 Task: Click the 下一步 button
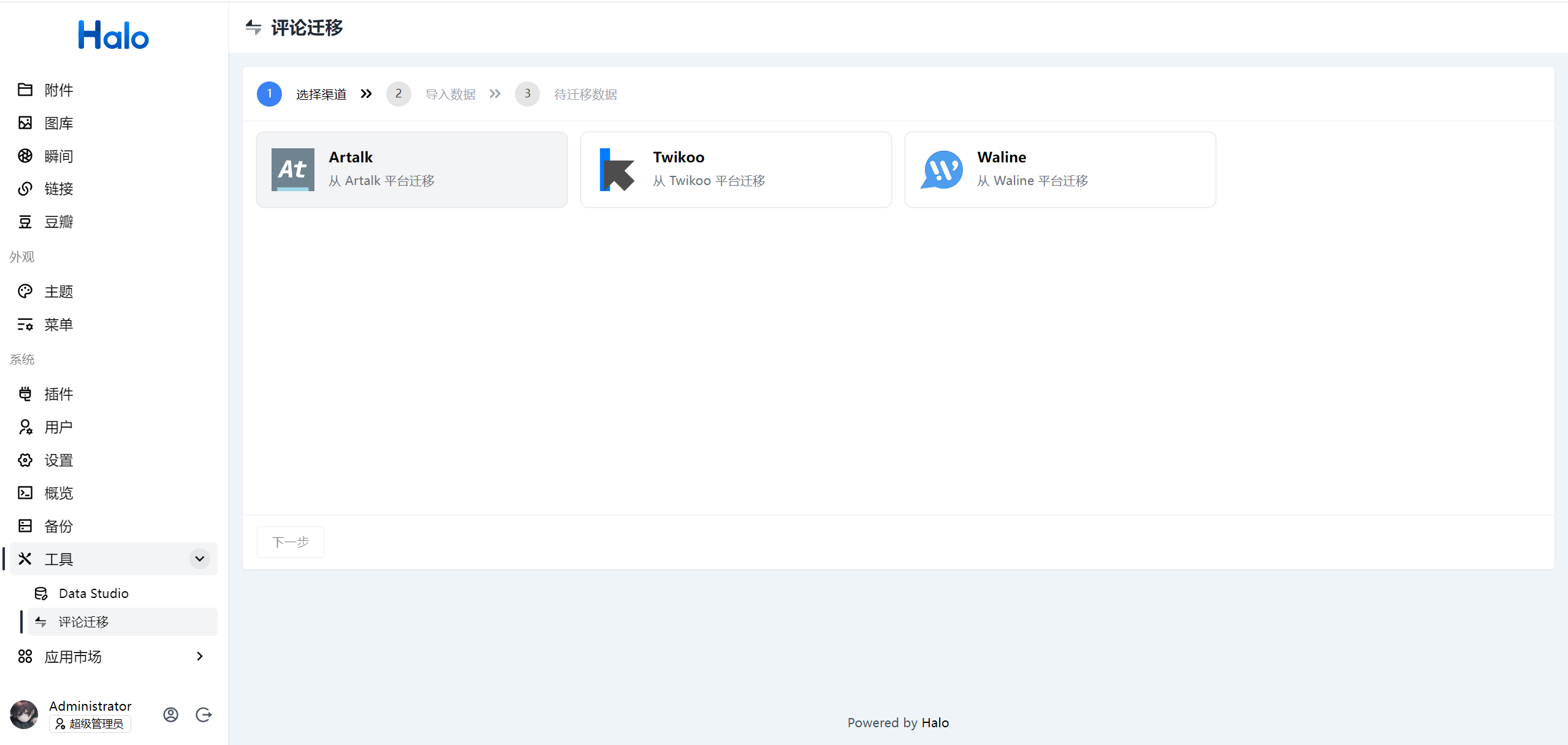[291, 542]
